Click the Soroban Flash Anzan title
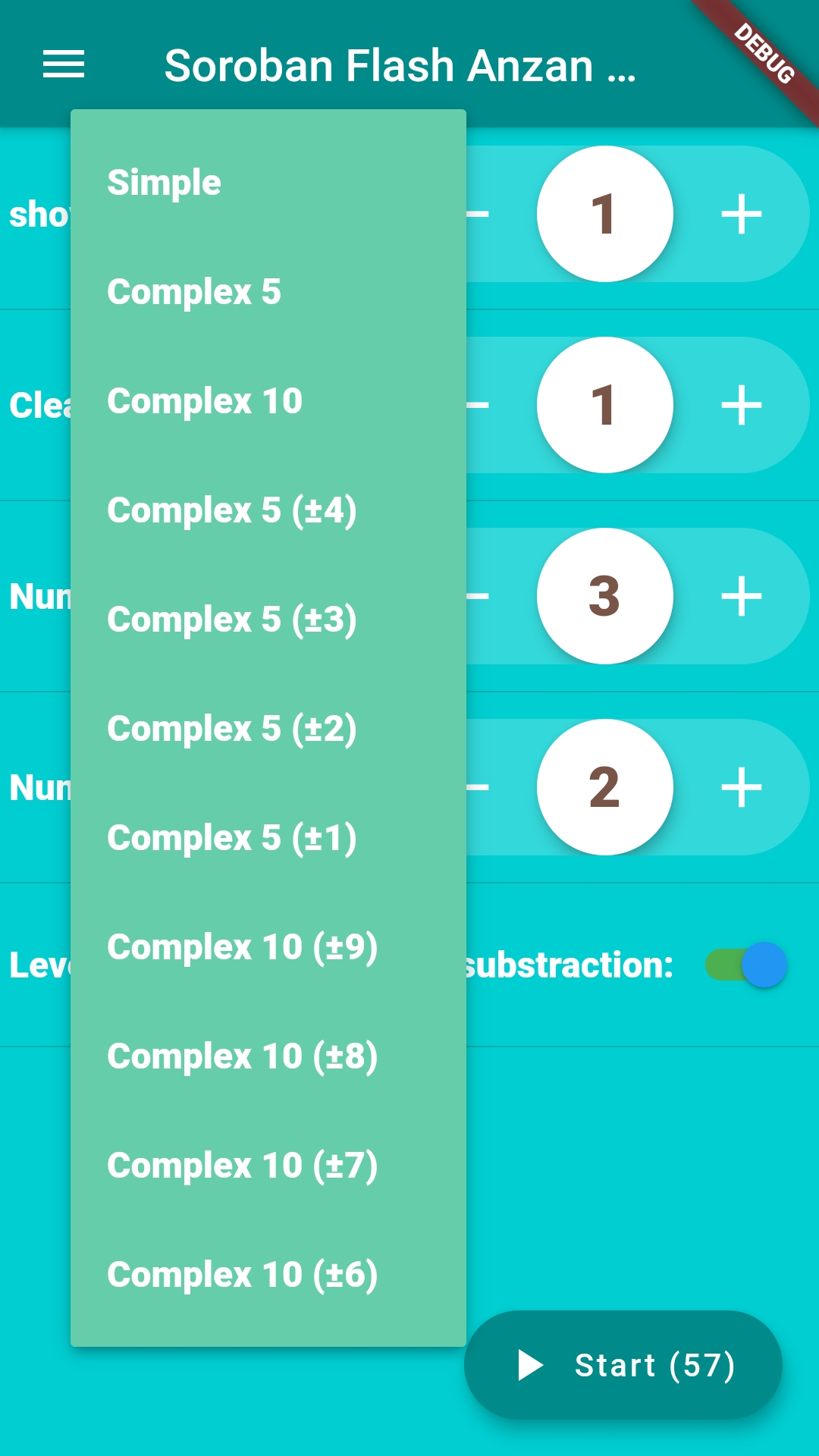The width and height of the screenshot is (819, 1456). [x=400, y=66]
